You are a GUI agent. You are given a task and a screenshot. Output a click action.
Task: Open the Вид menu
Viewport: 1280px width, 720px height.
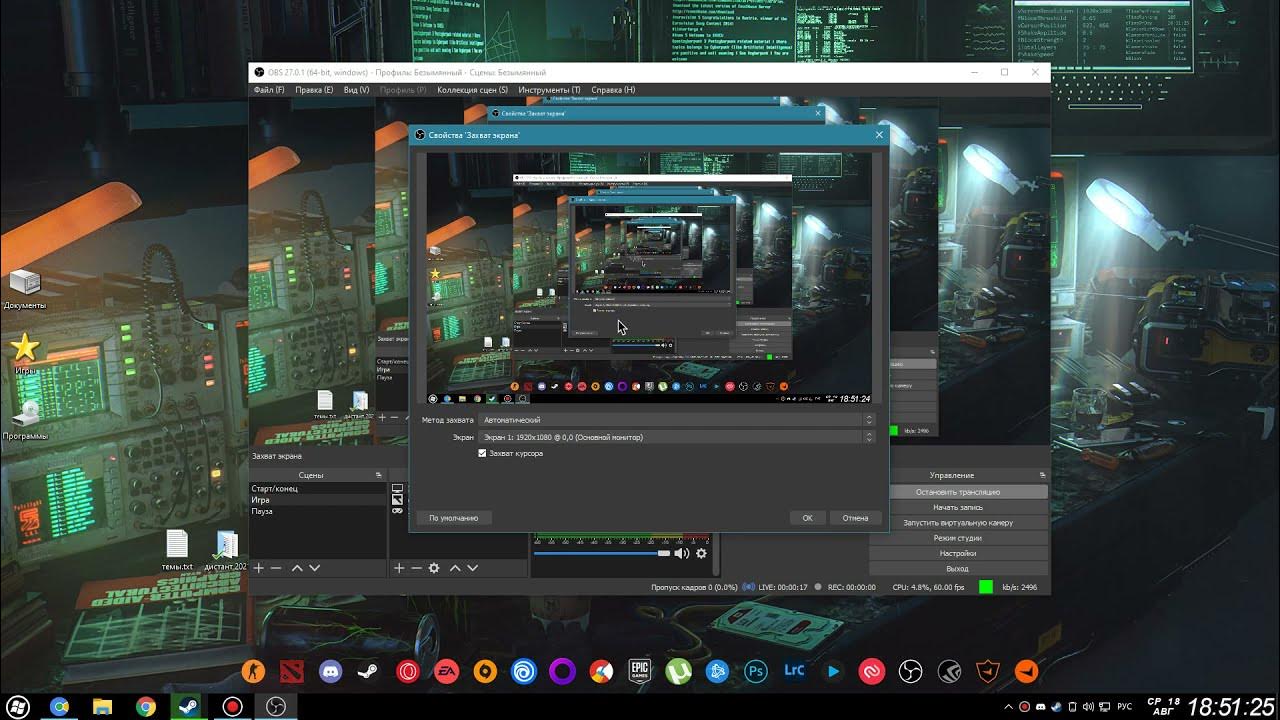point(357,90)
